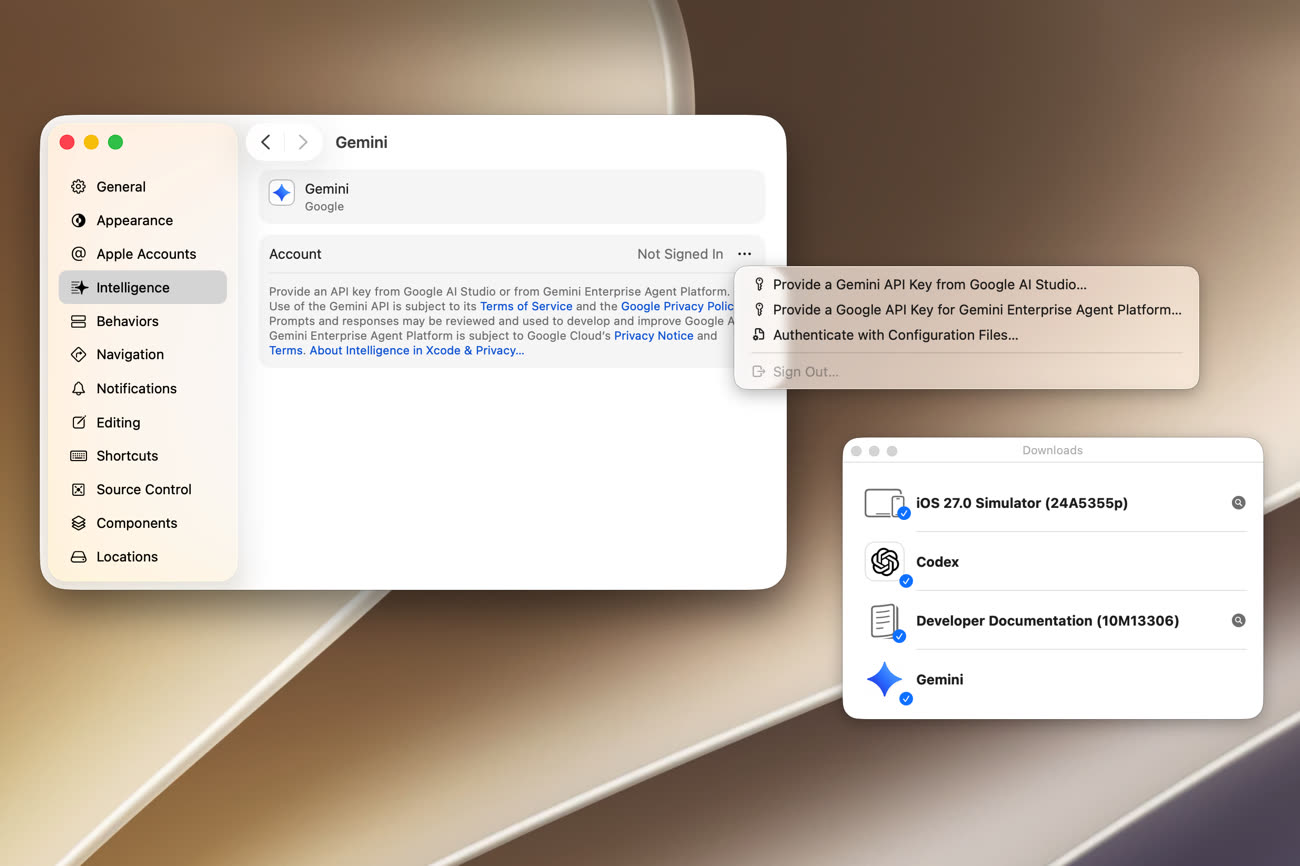Open the Google Privacy Policy link
Viewport: 1300px width, 866px height.
pos(677,306)
